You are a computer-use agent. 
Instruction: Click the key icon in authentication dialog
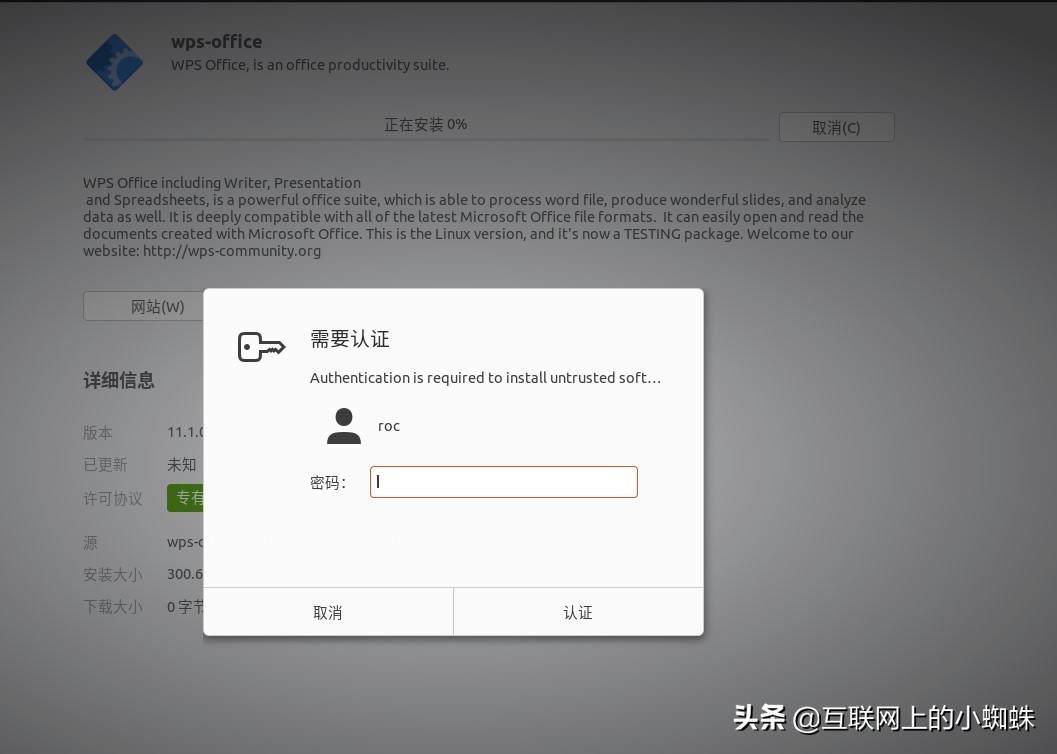[x=262, y=347]
